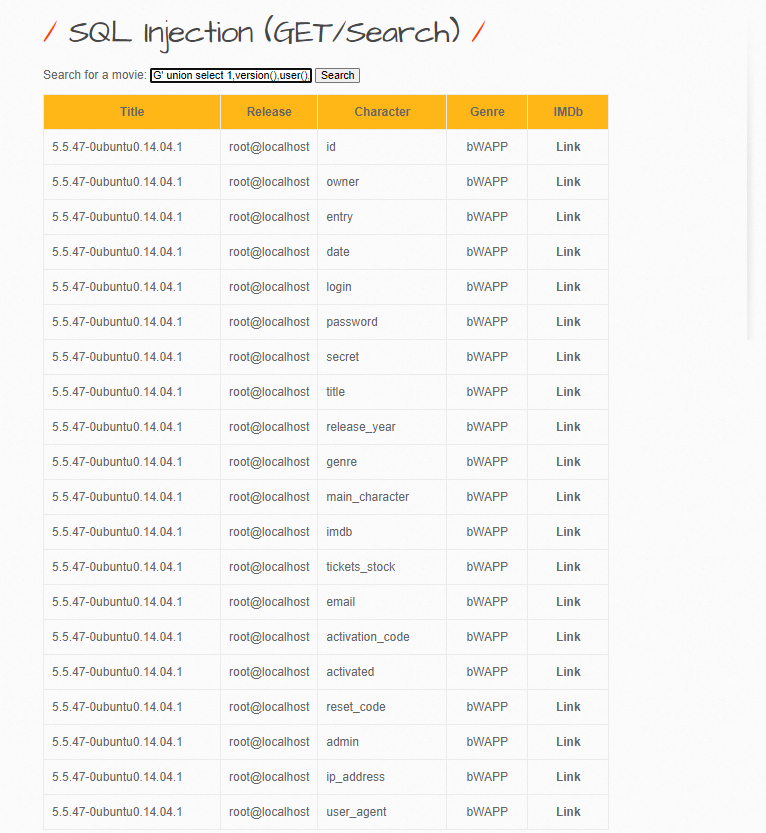This screenshot has height=833, width=766.
Task: Open the IMDb Link in the main_character row
Action: coord(568,497)
